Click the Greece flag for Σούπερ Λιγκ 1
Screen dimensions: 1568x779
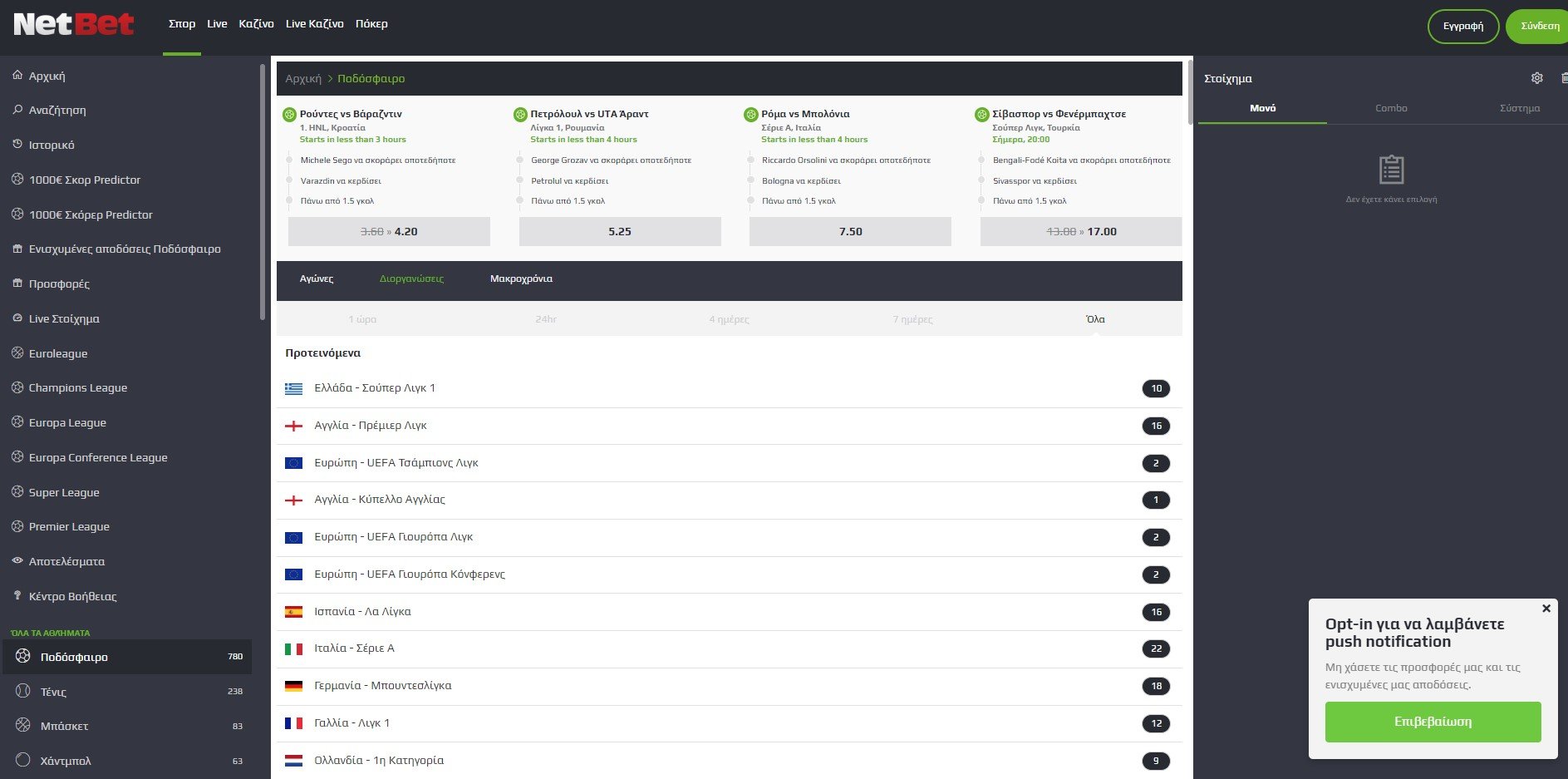coord(293,388)
